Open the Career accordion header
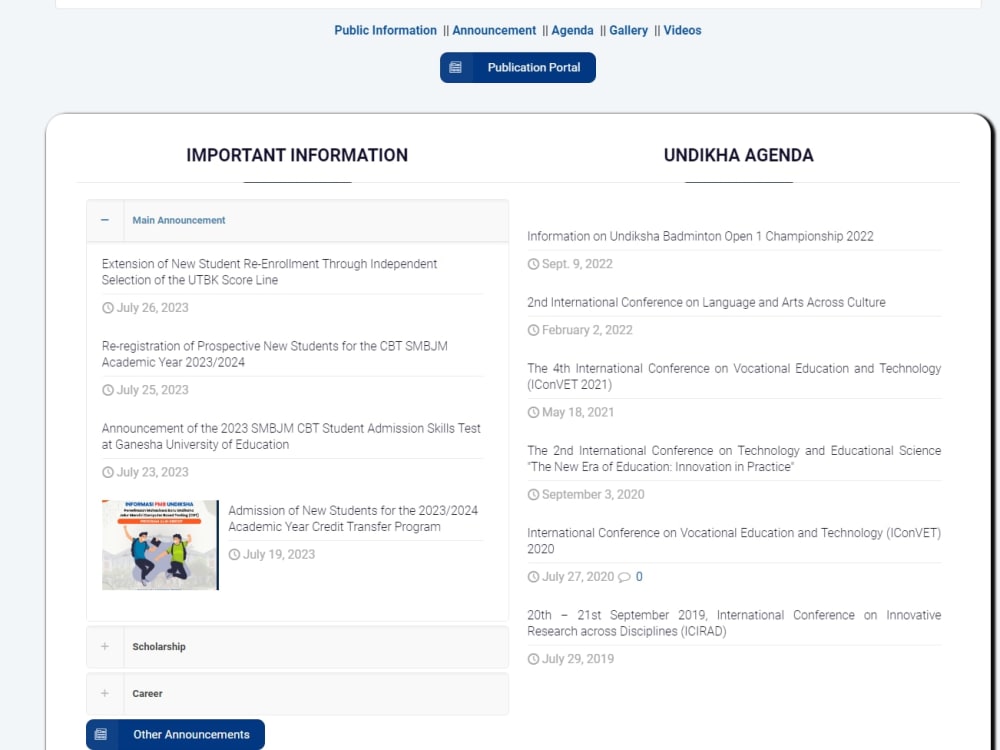Image resolution: width=1000 pixels, height=750 pixels. tap(297, 693)
